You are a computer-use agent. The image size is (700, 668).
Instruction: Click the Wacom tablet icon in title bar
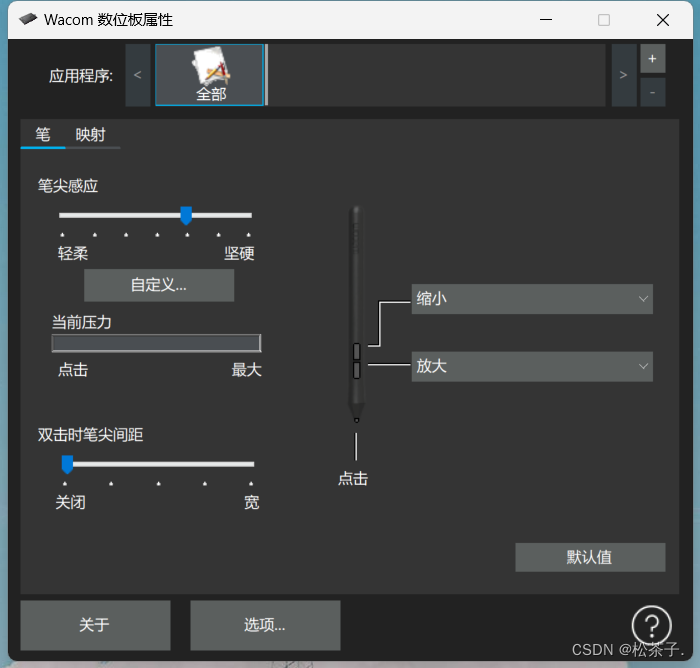point(28,19)
